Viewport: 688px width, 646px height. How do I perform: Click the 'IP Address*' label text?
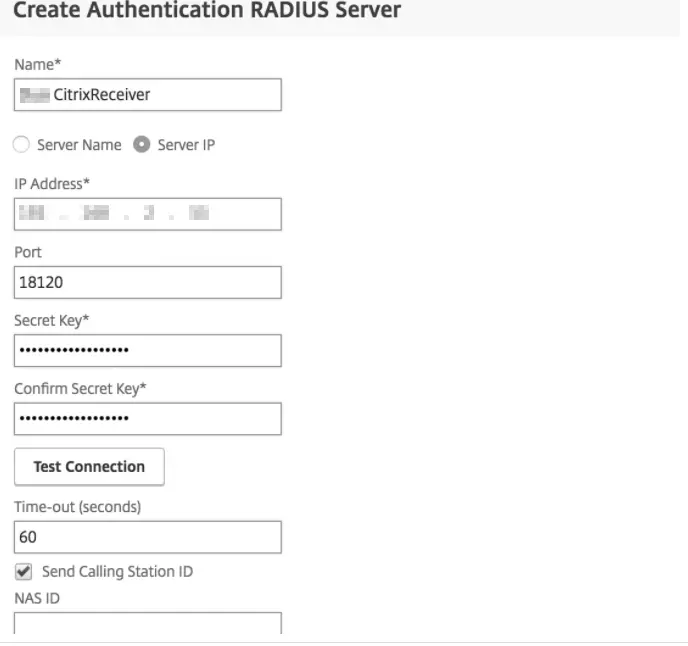(50, 184)
